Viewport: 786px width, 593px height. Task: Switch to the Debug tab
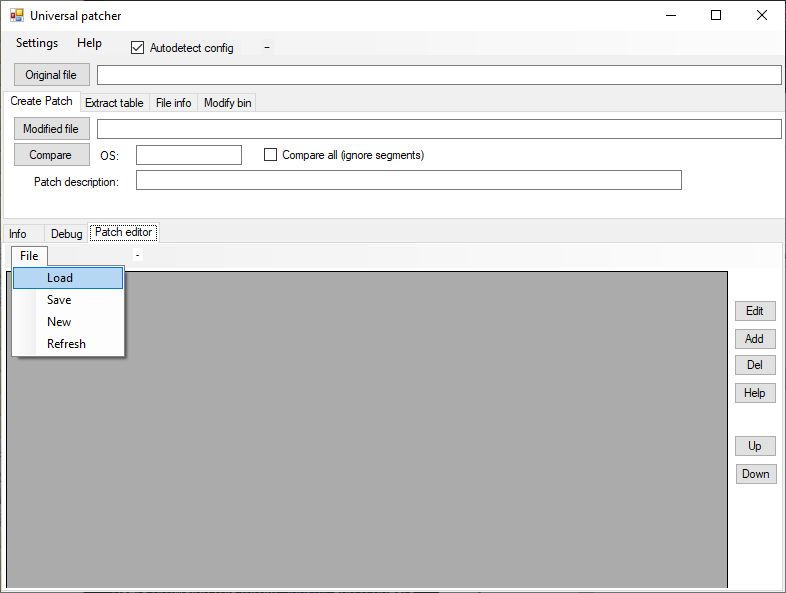point(66,234)
